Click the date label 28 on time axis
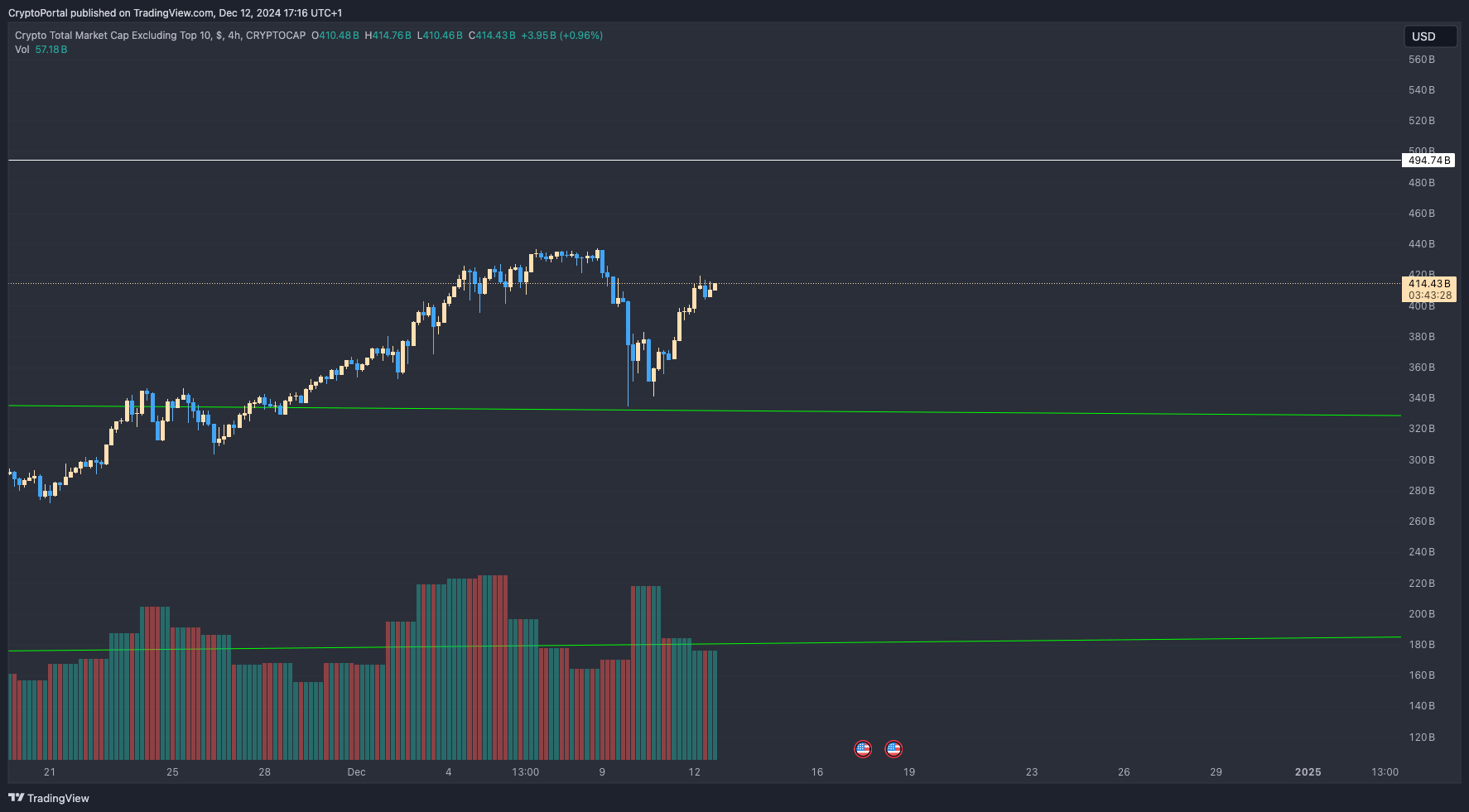The image size is (1469, 812). [x=264, y=772]
